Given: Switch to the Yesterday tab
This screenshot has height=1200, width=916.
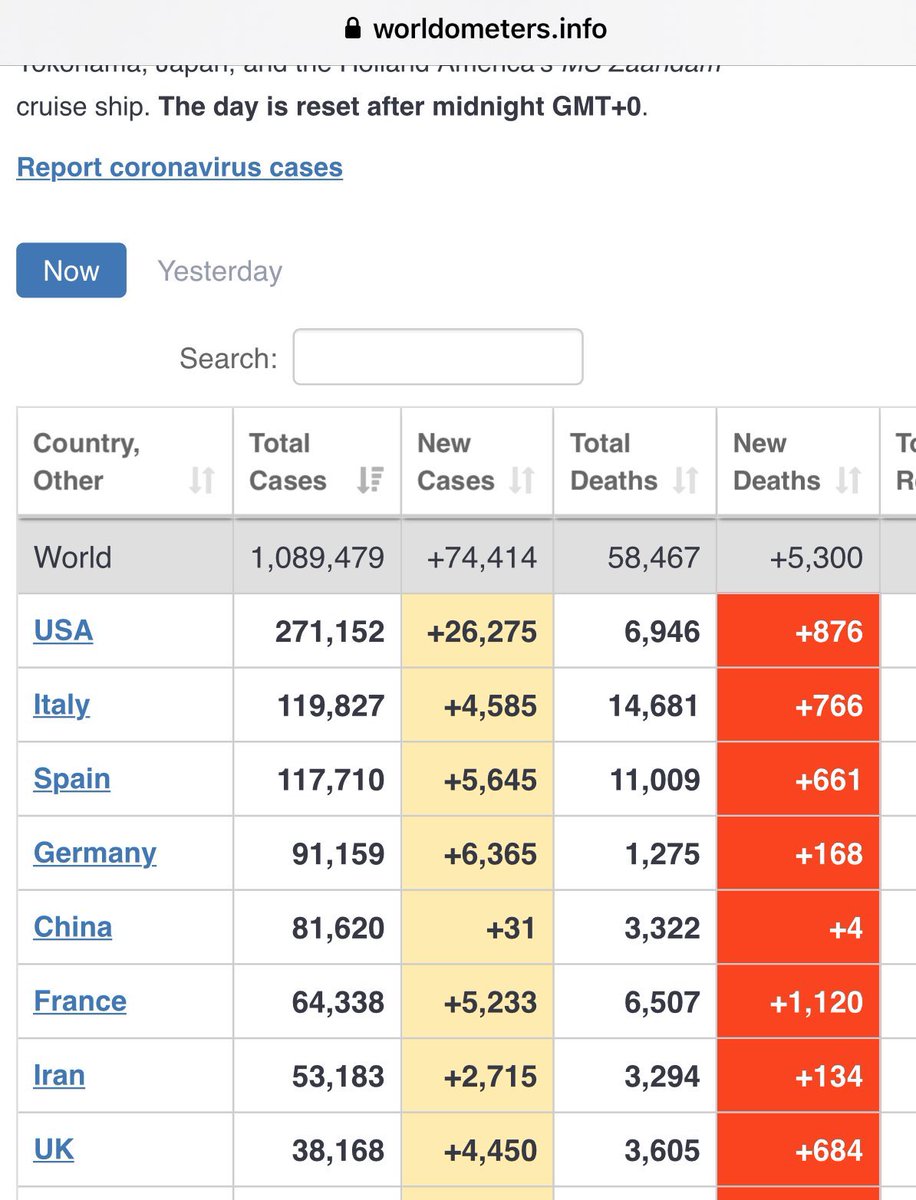Looking at the screenshot, I should click(x=220, y=271).
